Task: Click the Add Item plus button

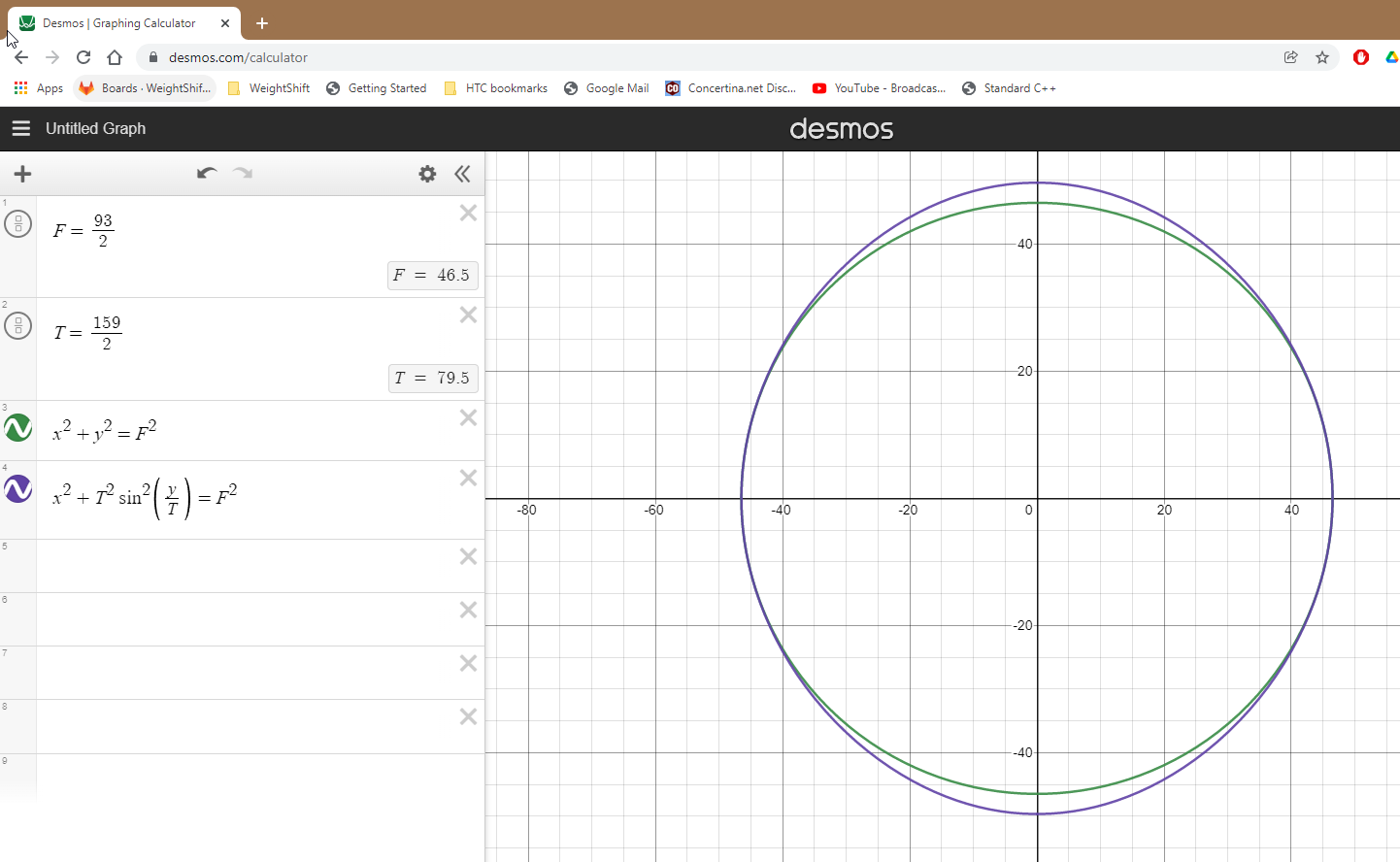Action: tap(22, 174)
